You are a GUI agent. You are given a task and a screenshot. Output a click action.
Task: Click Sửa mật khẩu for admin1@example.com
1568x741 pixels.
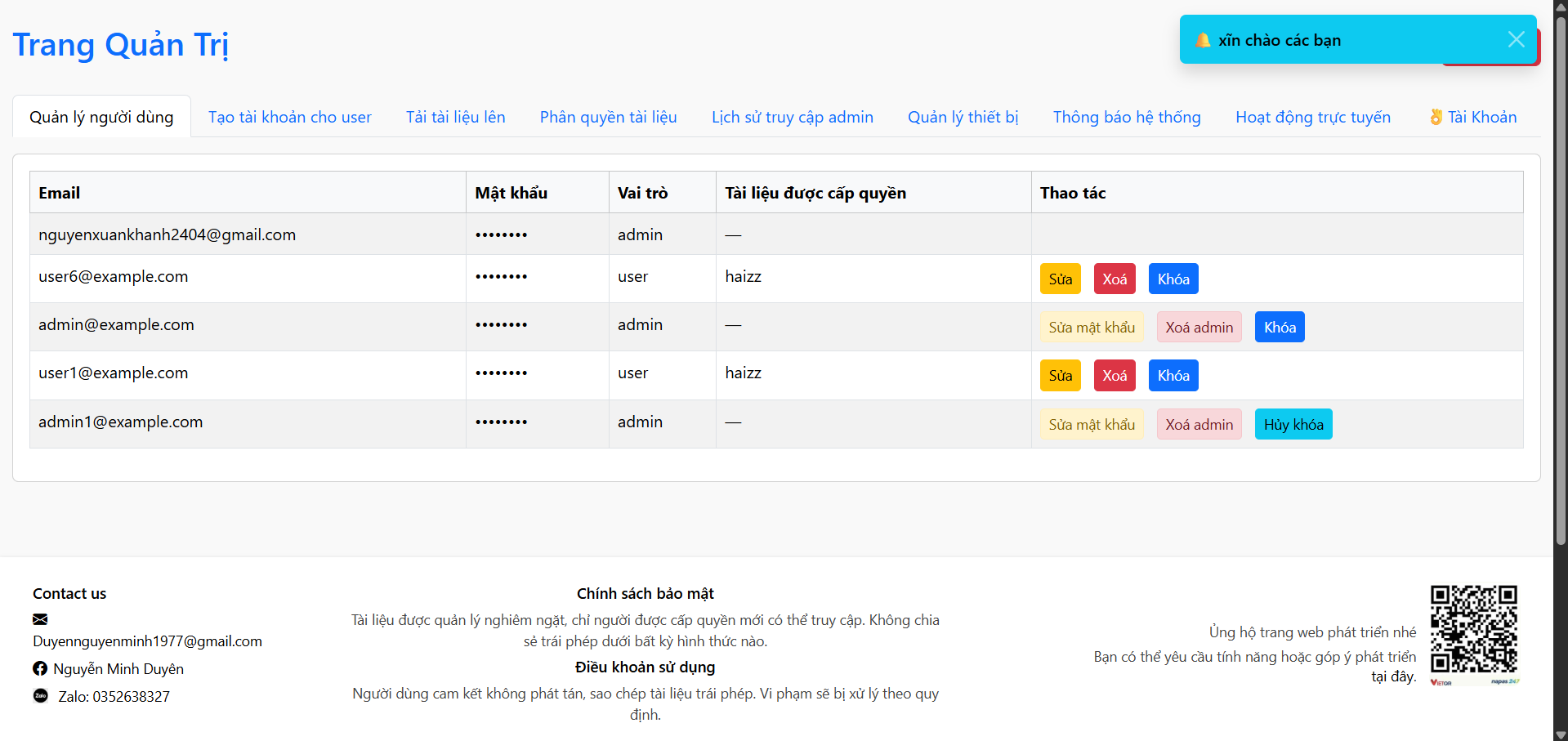[x=1091, y=425]
